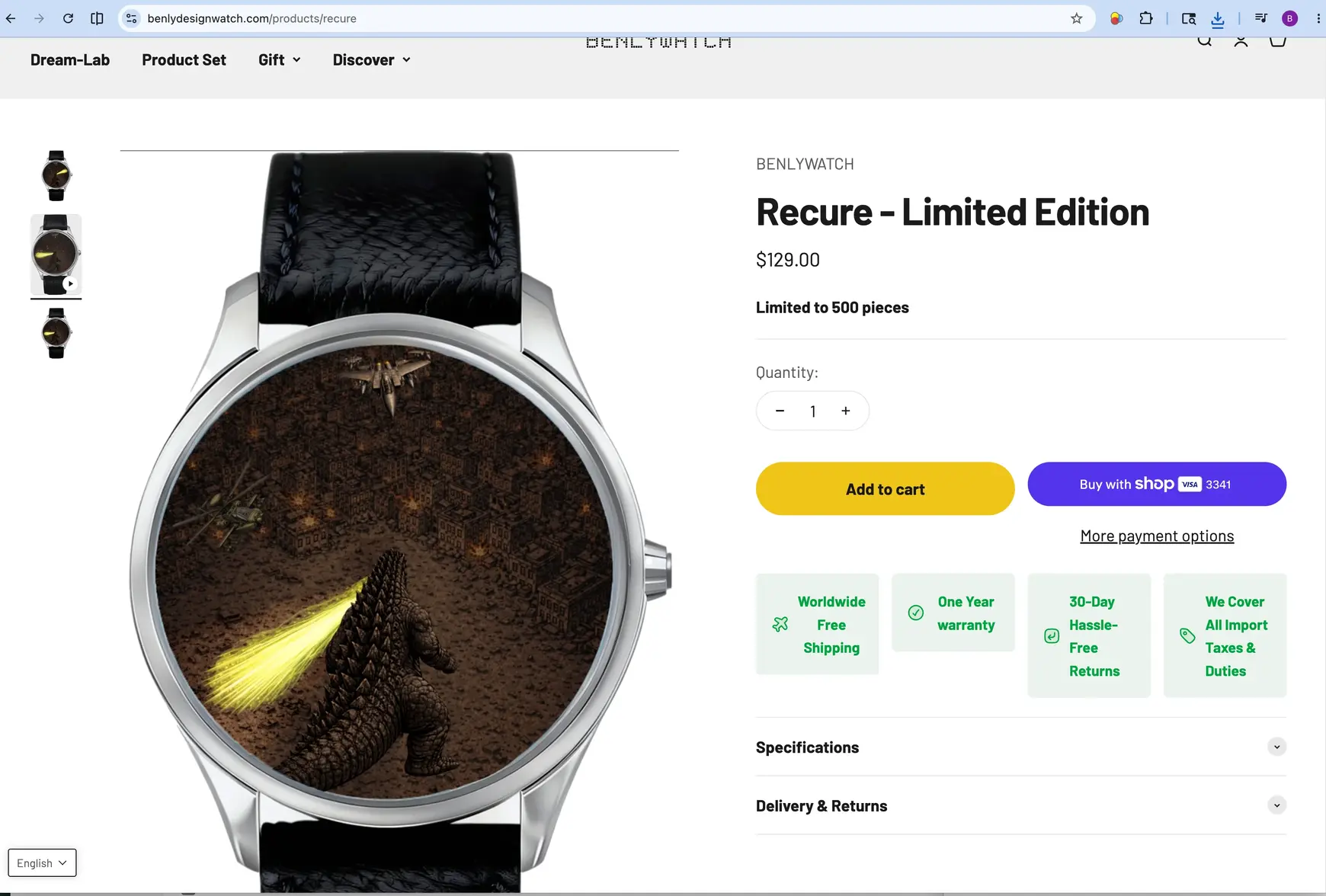The image size is (1326, 896).
Task: Open the media controls toolbar icon
Action: pyautogui.click(x=1260, y=18)
